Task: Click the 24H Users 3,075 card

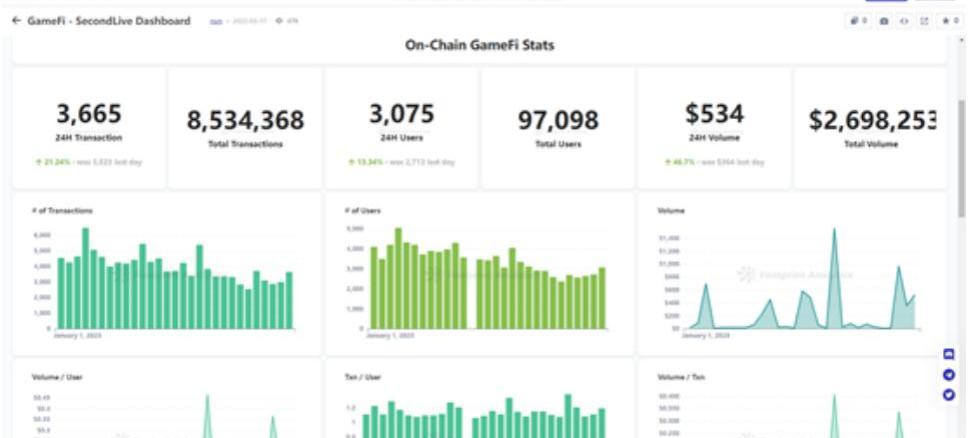Action: 401,128
